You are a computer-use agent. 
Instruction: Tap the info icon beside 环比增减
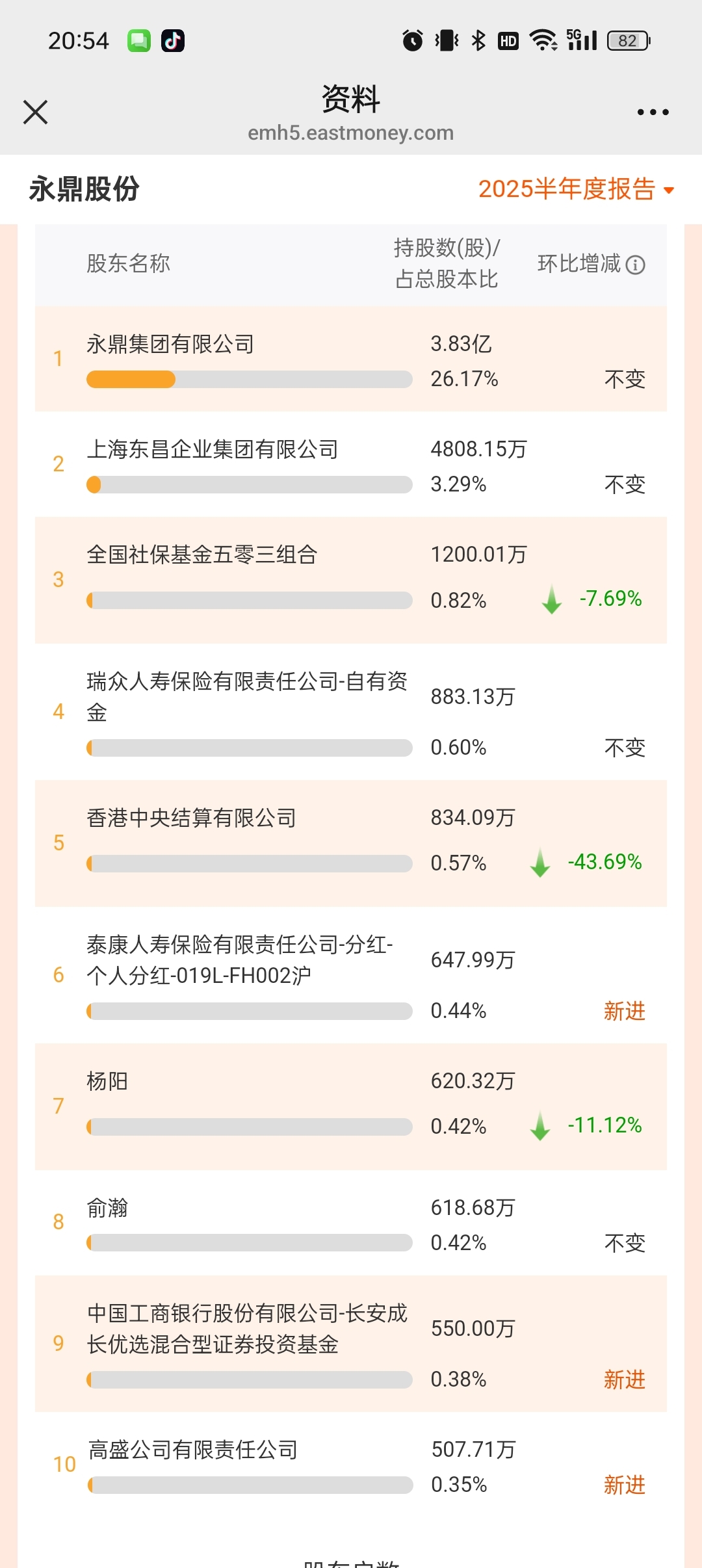pyautogui.click(x=635, y=265)
